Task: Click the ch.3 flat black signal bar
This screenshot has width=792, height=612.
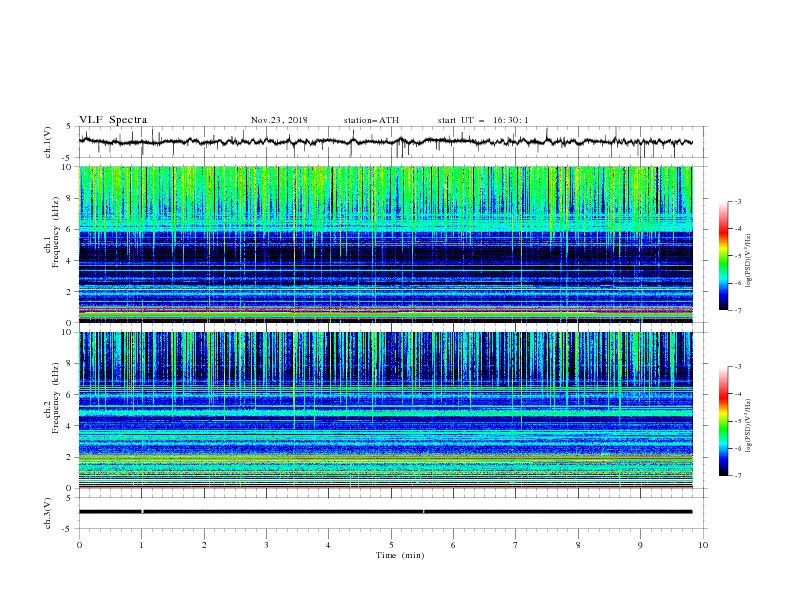Action: 385,512
